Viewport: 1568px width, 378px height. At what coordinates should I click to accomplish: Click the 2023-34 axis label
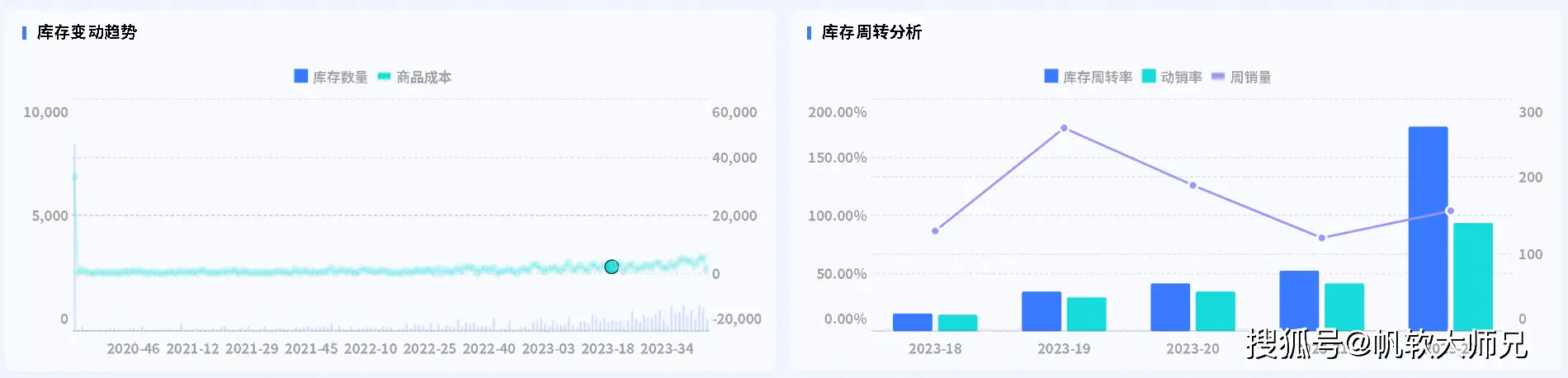[x=667, y=348]
